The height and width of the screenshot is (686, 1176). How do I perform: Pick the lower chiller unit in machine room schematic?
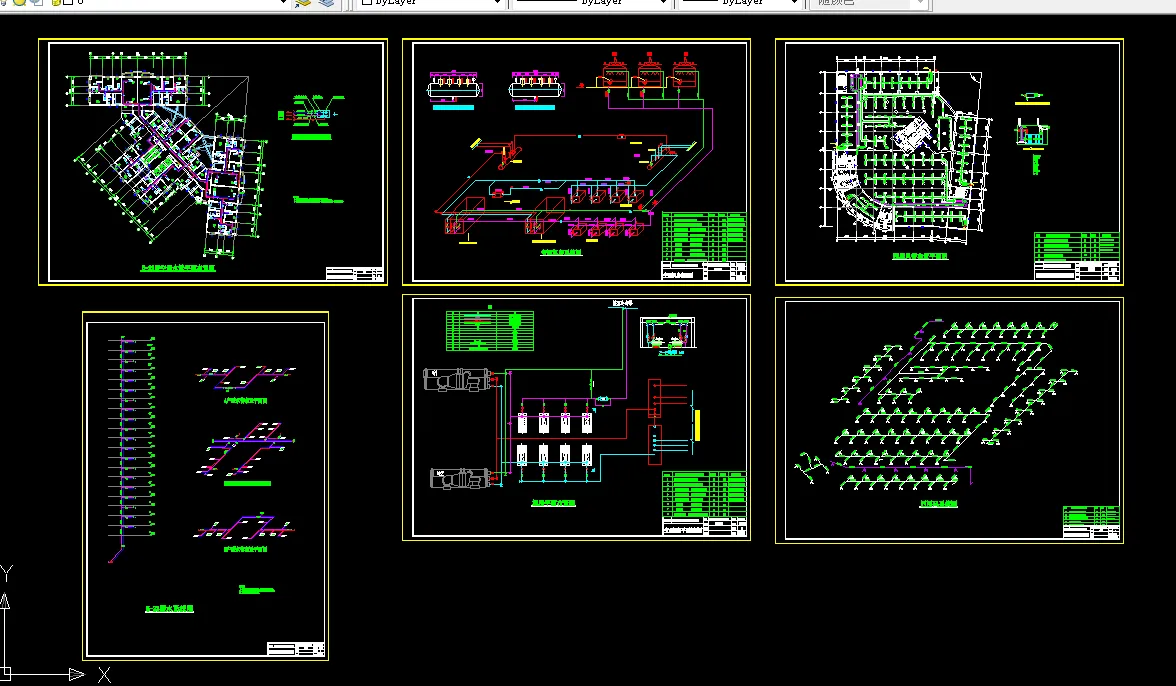461,478
